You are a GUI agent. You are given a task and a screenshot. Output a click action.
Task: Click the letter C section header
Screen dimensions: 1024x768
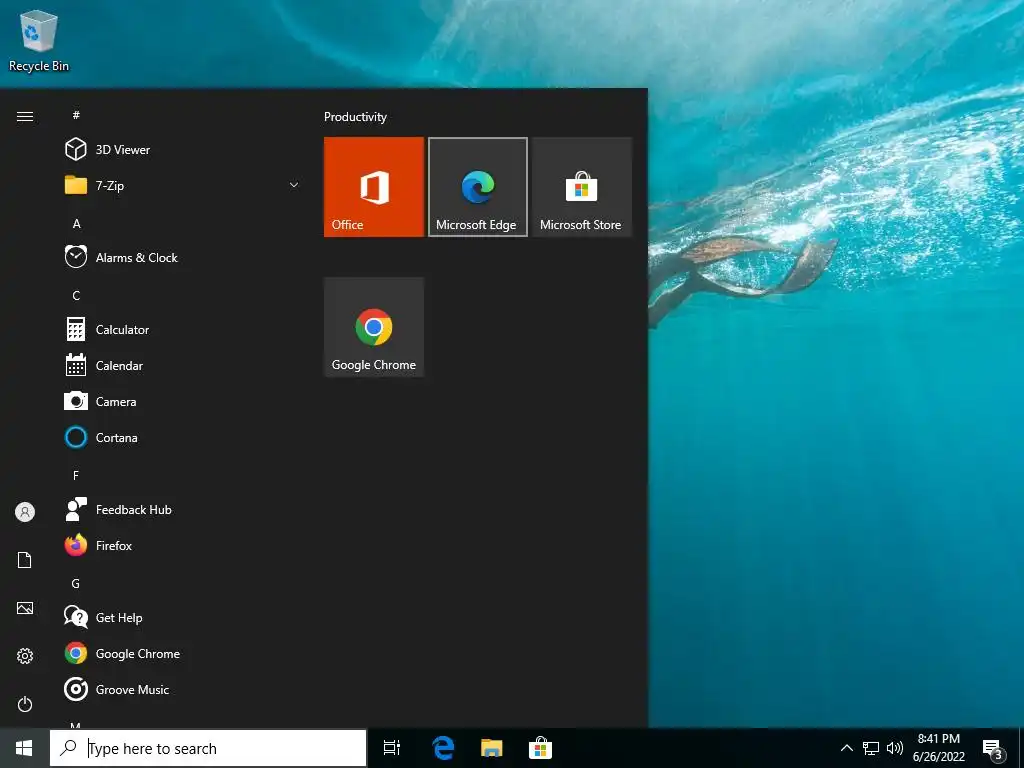76,295
